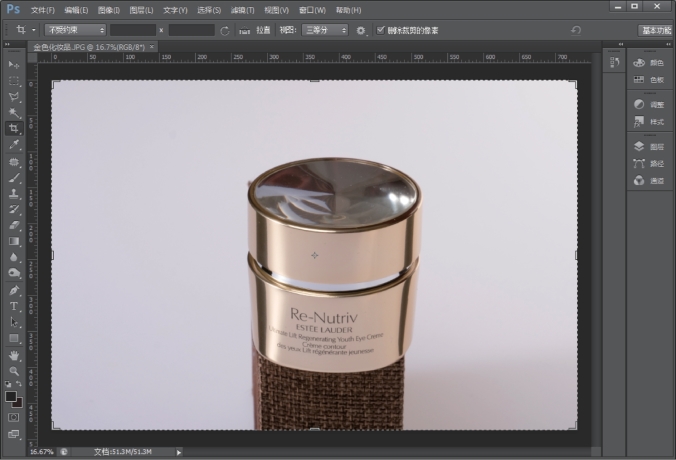Click the crop width input field
676x460 pixels.
pyautogui.click(x=133, y=30)
